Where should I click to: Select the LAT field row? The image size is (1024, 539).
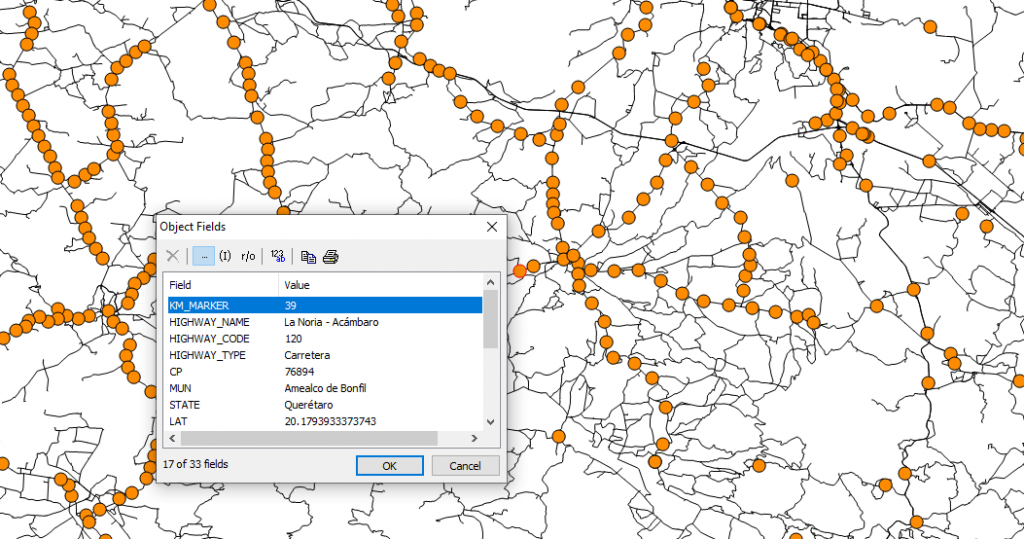[x=325, y=421]
